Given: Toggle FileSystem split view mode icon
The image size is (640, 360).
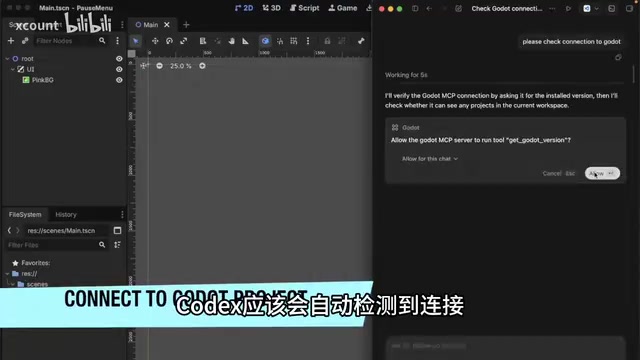Looking at the screenshot, I should pos(118,231).
